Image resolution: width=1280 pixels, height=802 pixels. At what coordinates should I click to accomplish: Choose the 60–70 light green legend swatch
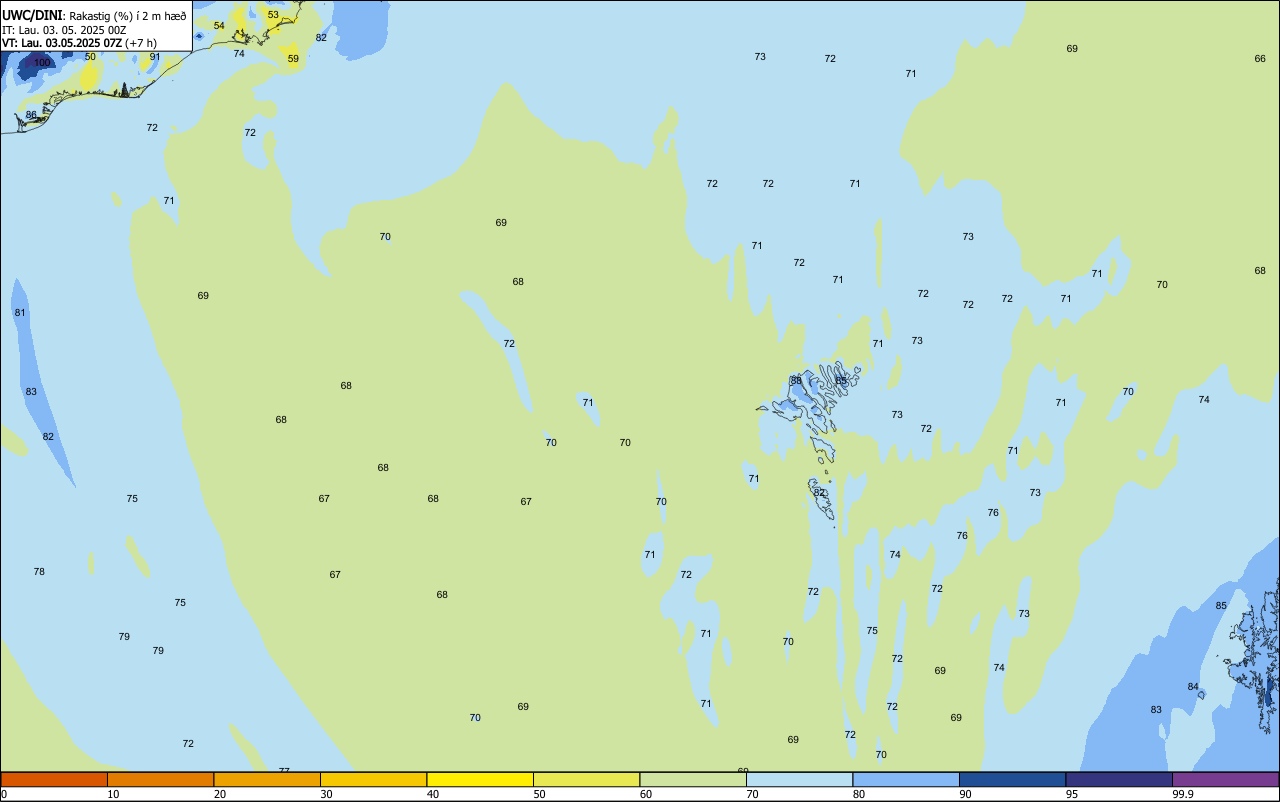point(693,779)
